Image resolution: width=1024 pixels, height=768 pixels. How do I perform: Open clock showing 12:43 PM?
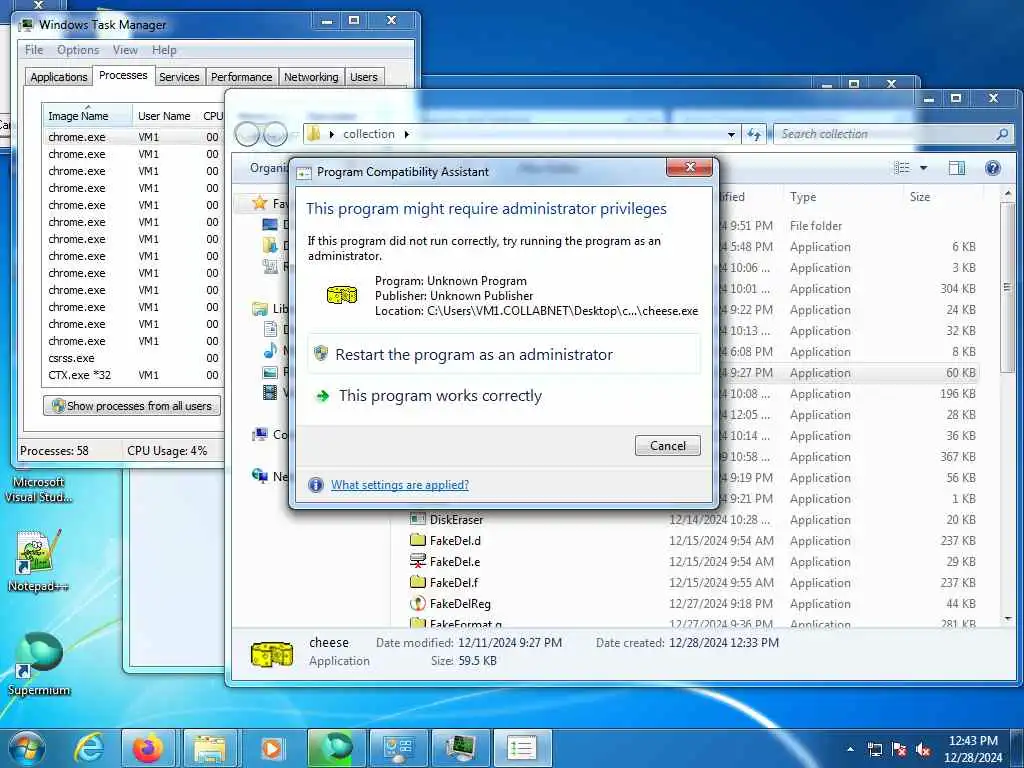click(x=973, y=748)
